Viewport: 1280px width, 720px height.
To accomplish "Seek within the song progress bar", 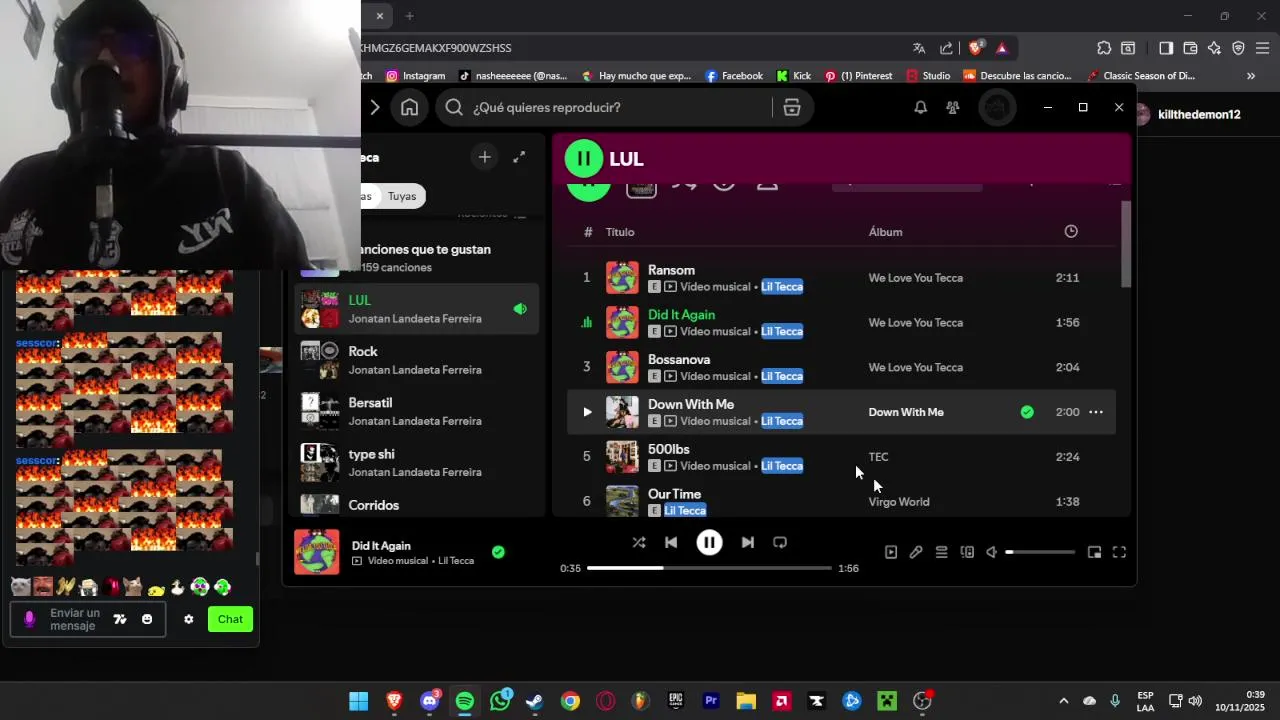I will pyautogui.click(x=709, y=568).
